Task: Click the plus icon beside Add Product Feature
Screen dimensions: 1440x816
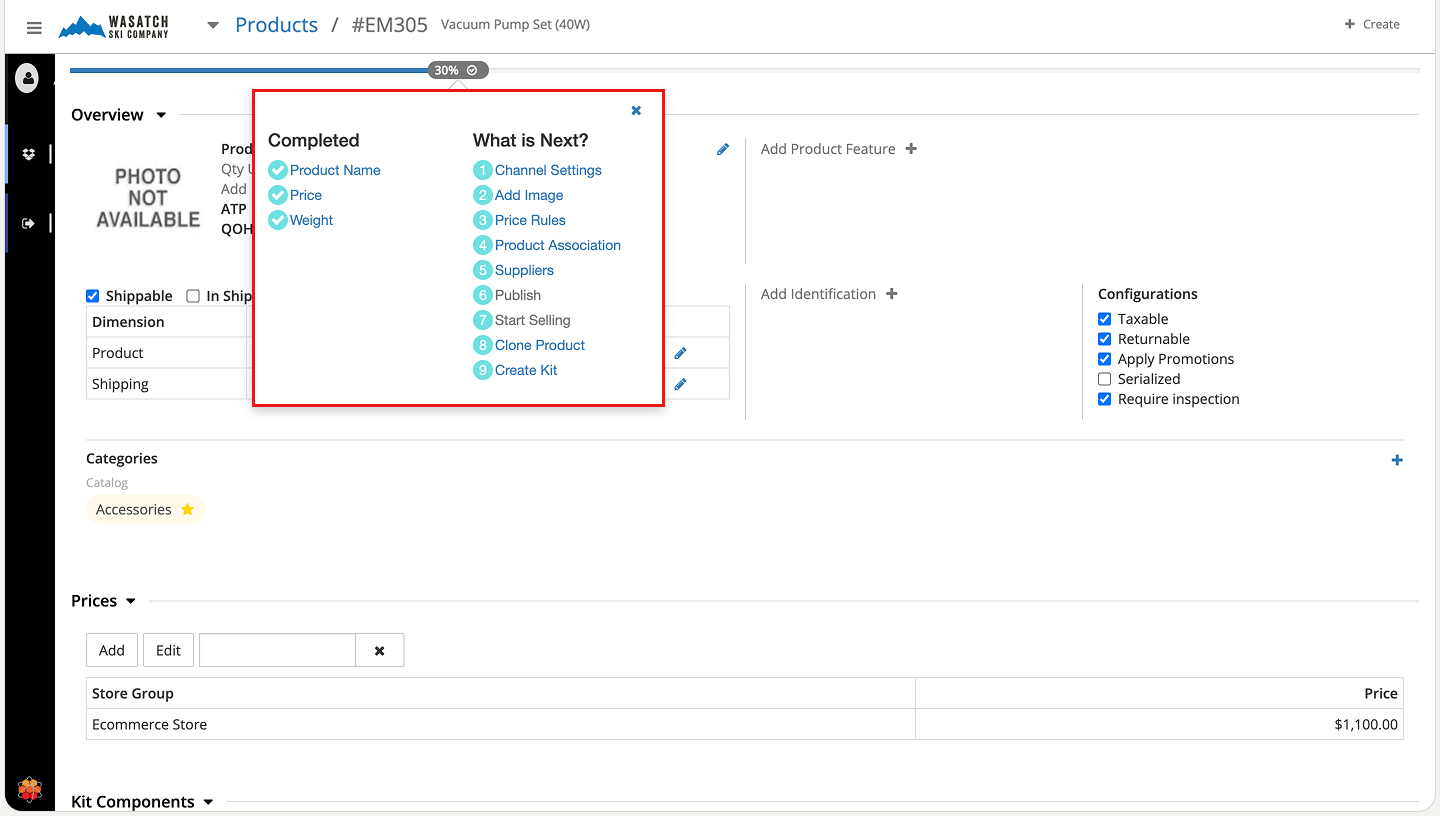Action: coord(911,149)
